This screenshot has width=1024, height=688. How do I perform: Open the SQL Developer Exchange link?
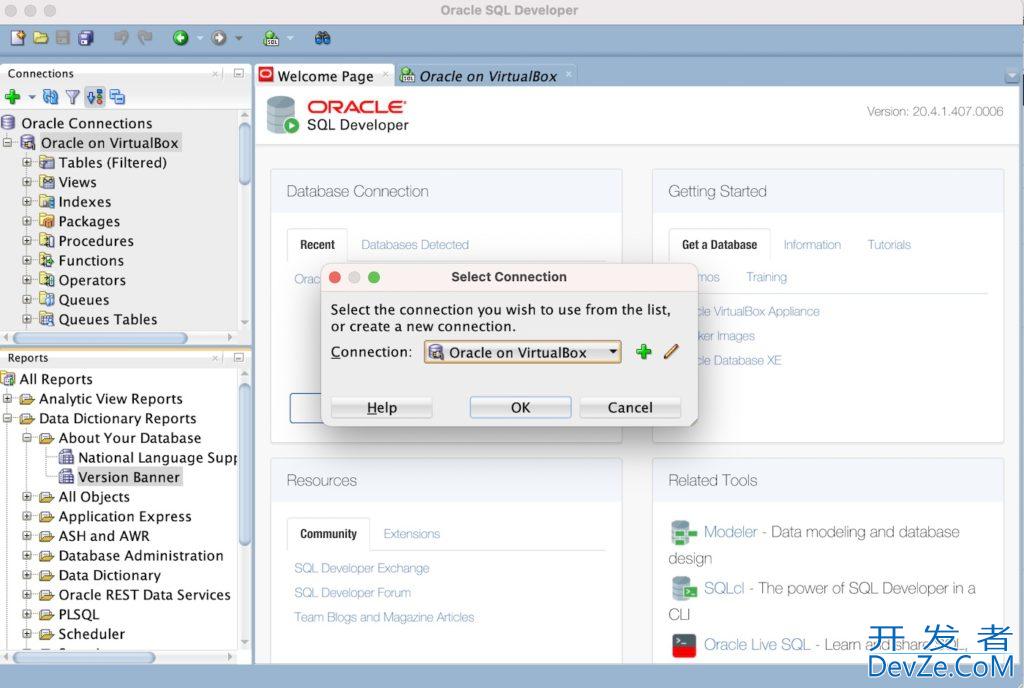[x=362, y=569]
